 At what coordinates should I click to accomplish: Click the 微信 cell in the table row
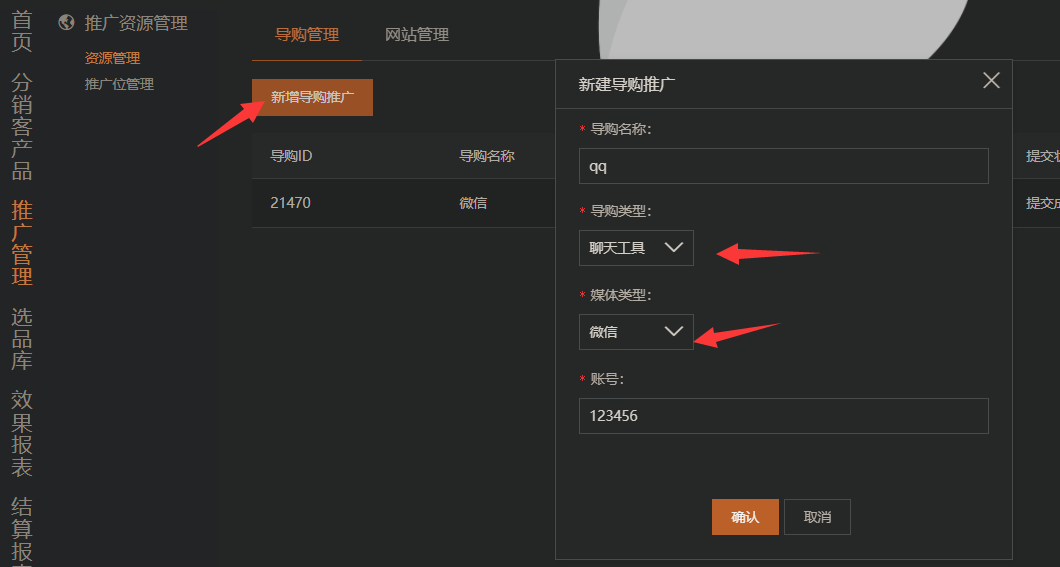click(x=473, y=203)
